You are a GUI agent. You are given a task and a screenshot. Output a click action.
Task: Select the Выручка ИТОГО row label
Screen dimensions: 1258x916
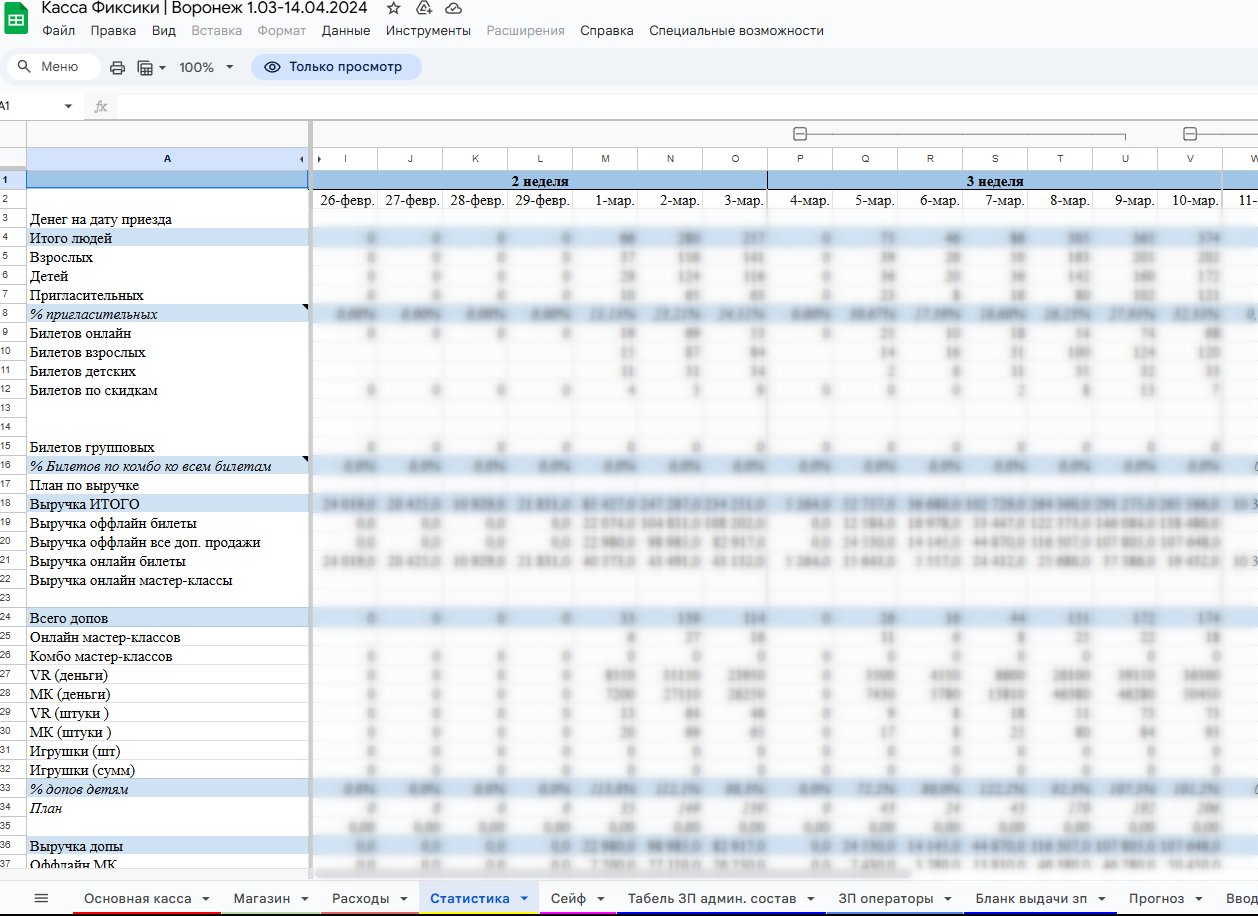tap(167, 504)
